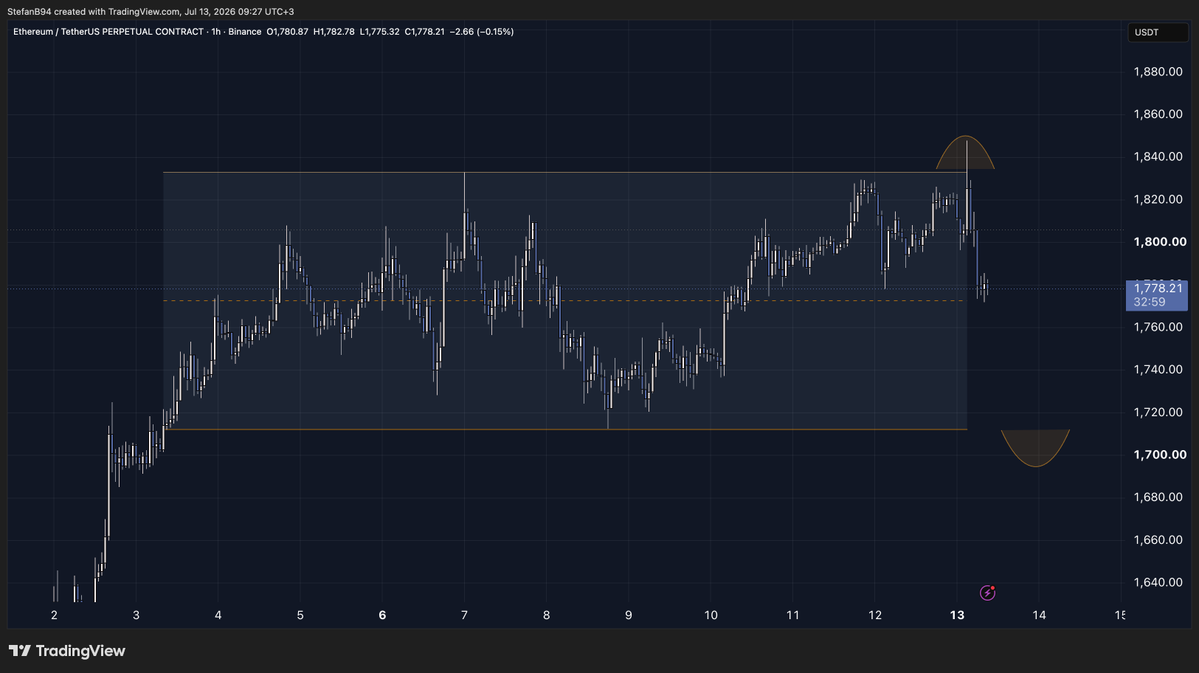
Task: Click date 5 on the time axis
Action: click(300, 615)
